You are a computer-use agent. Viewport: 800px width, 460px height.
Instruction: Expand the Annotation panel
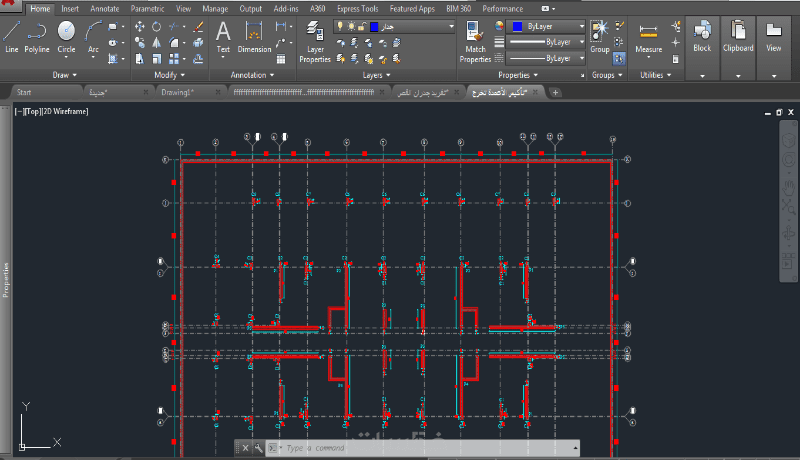click(252, 75)
